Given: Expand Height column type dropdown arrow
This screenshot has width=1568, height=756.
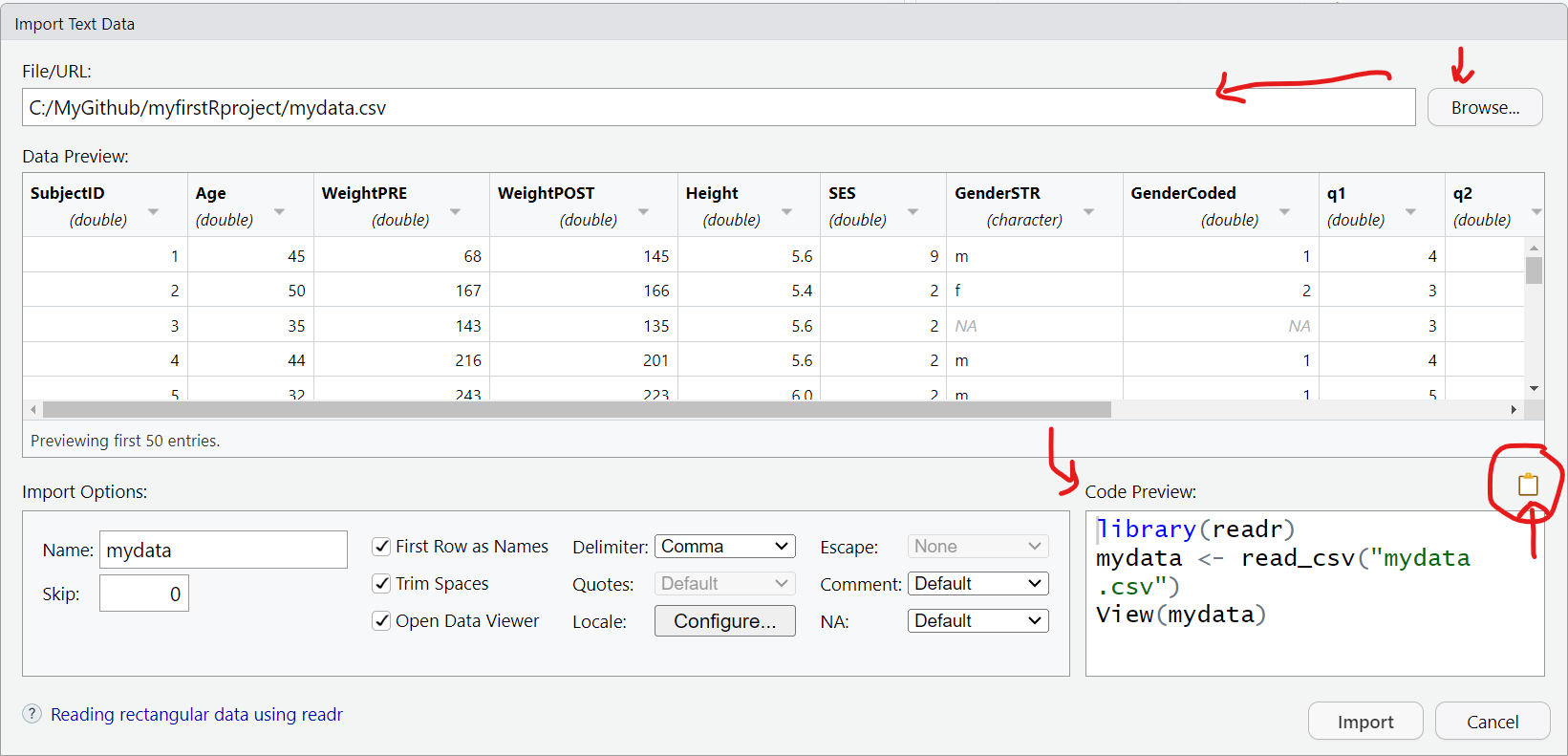Looking at the screenshot, I should click(x=786, y=211).
